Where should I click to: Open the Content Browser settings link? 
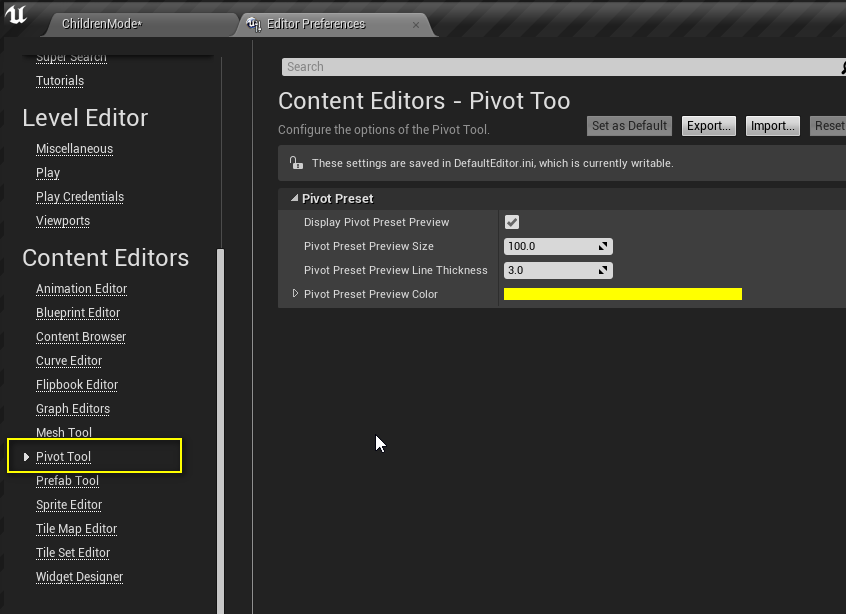click(80, 336)
